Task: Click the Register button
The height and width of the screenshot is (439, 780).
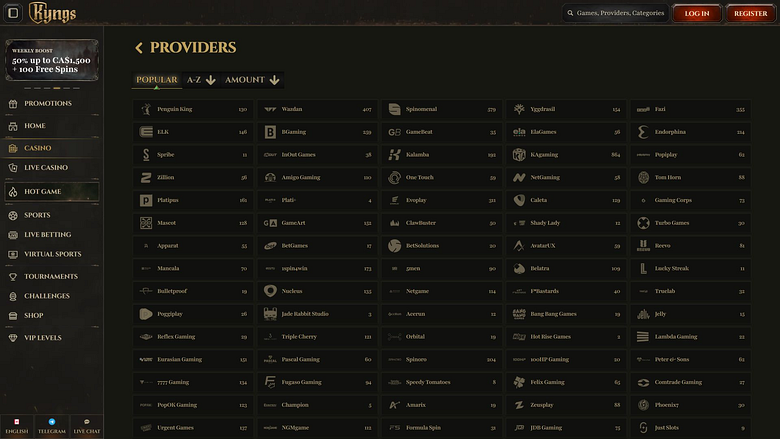Action: click(751, 13)
